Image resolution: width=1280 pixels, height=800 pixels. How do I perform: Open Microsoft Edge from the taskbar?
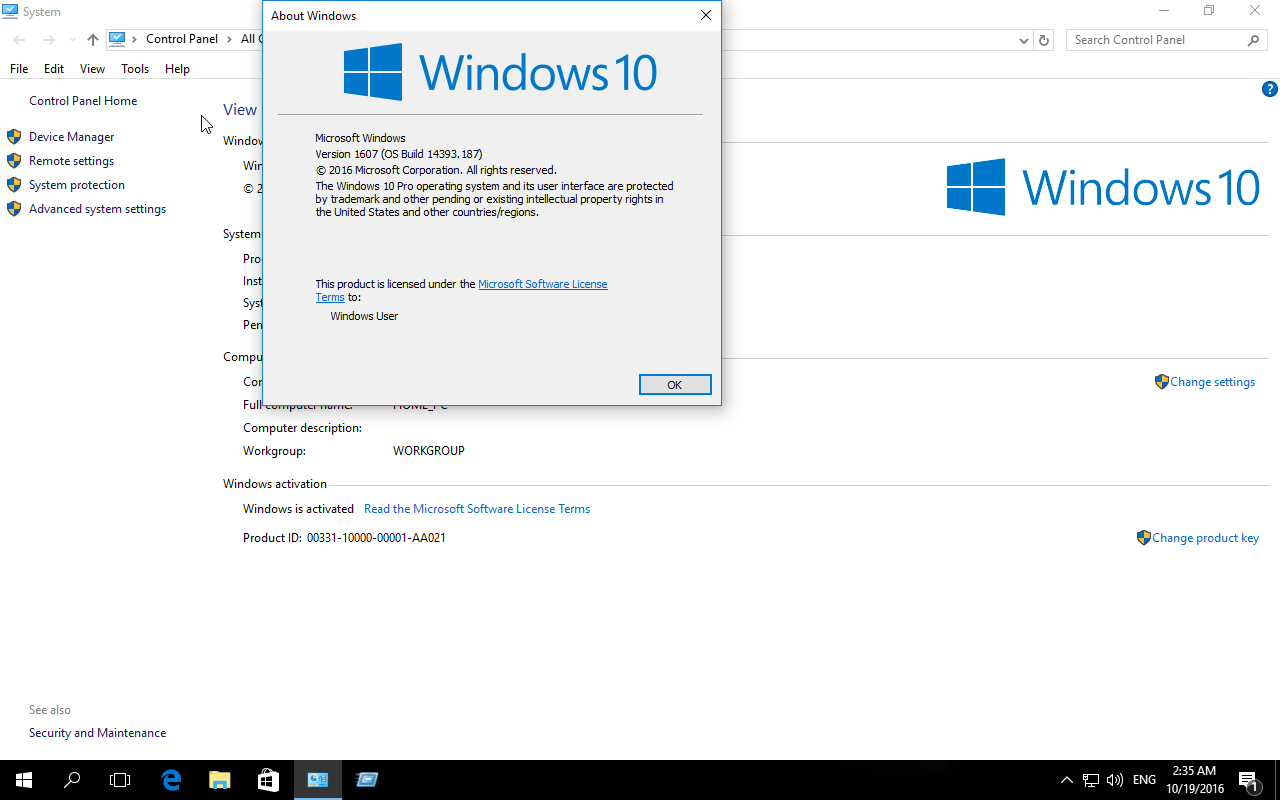click(x=170, y=779)
